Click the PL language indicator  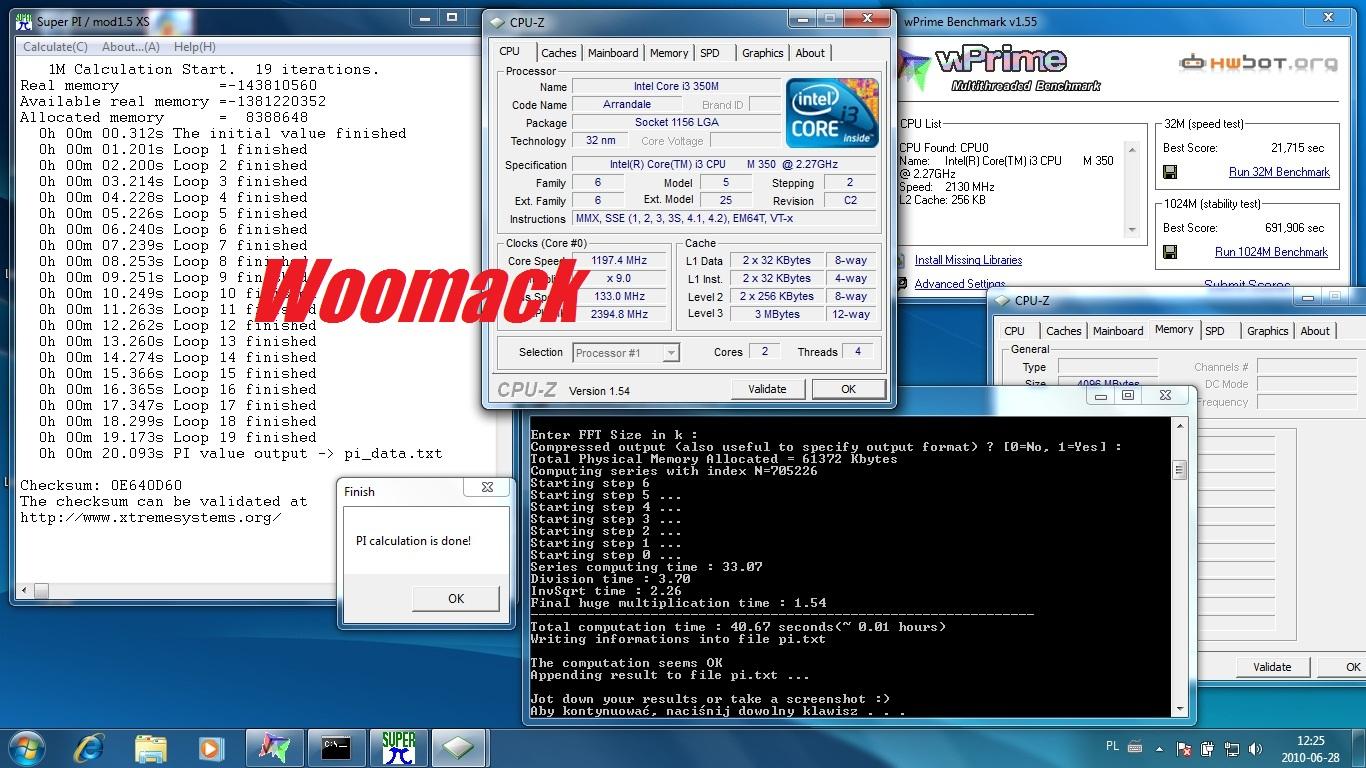click(1113, 746)
